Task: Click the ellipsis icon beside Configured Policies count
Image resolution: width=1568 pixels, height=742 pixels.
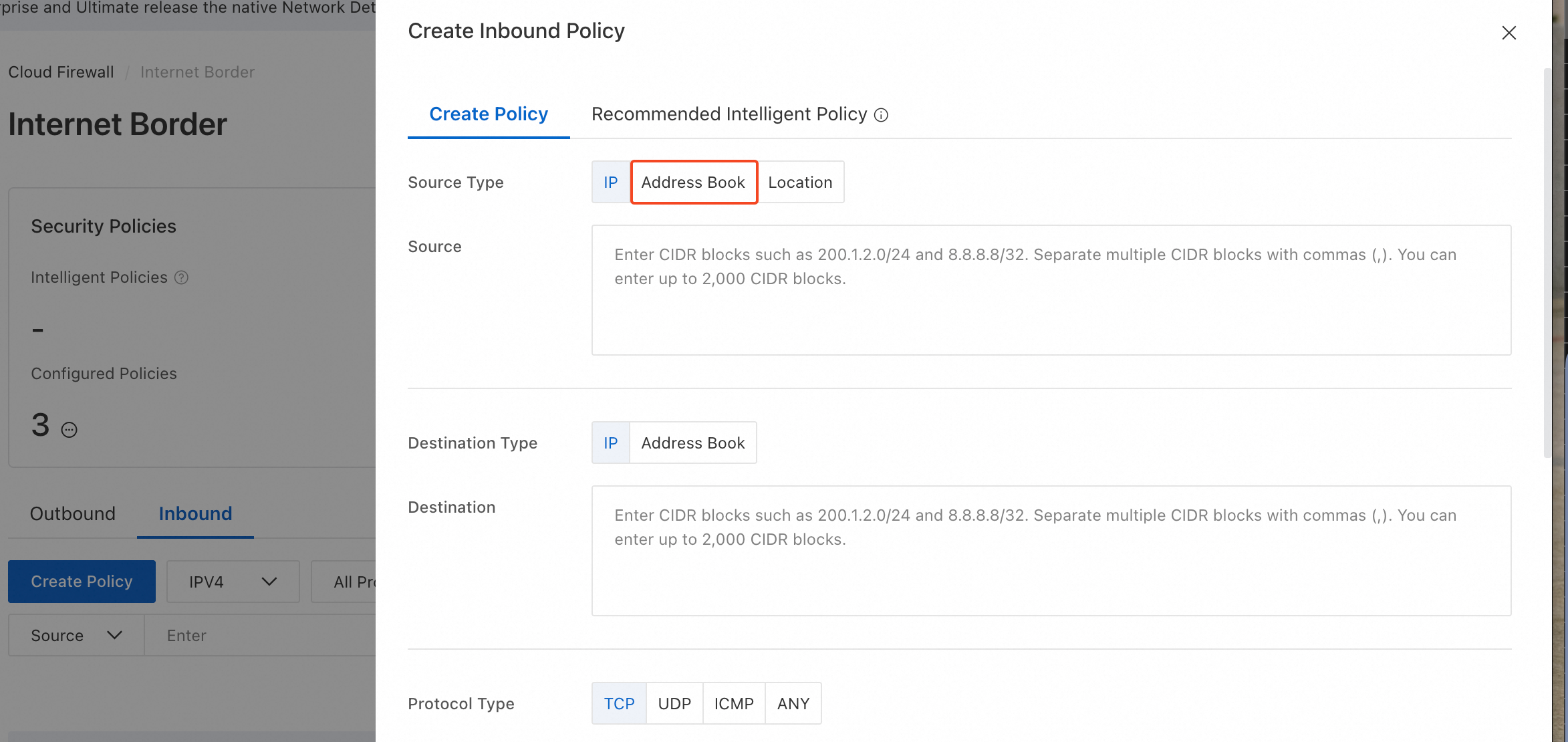Action: (69, 429)
